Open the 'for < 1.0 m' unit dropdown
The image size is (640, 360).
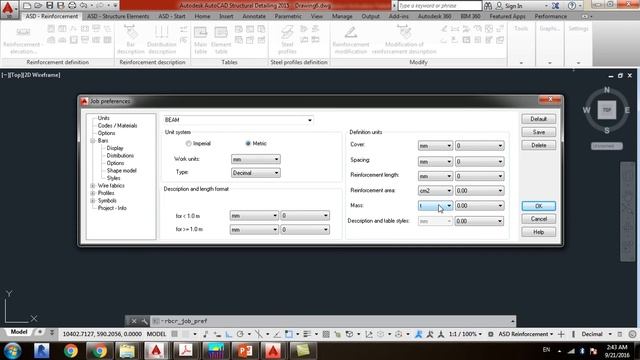254,216
